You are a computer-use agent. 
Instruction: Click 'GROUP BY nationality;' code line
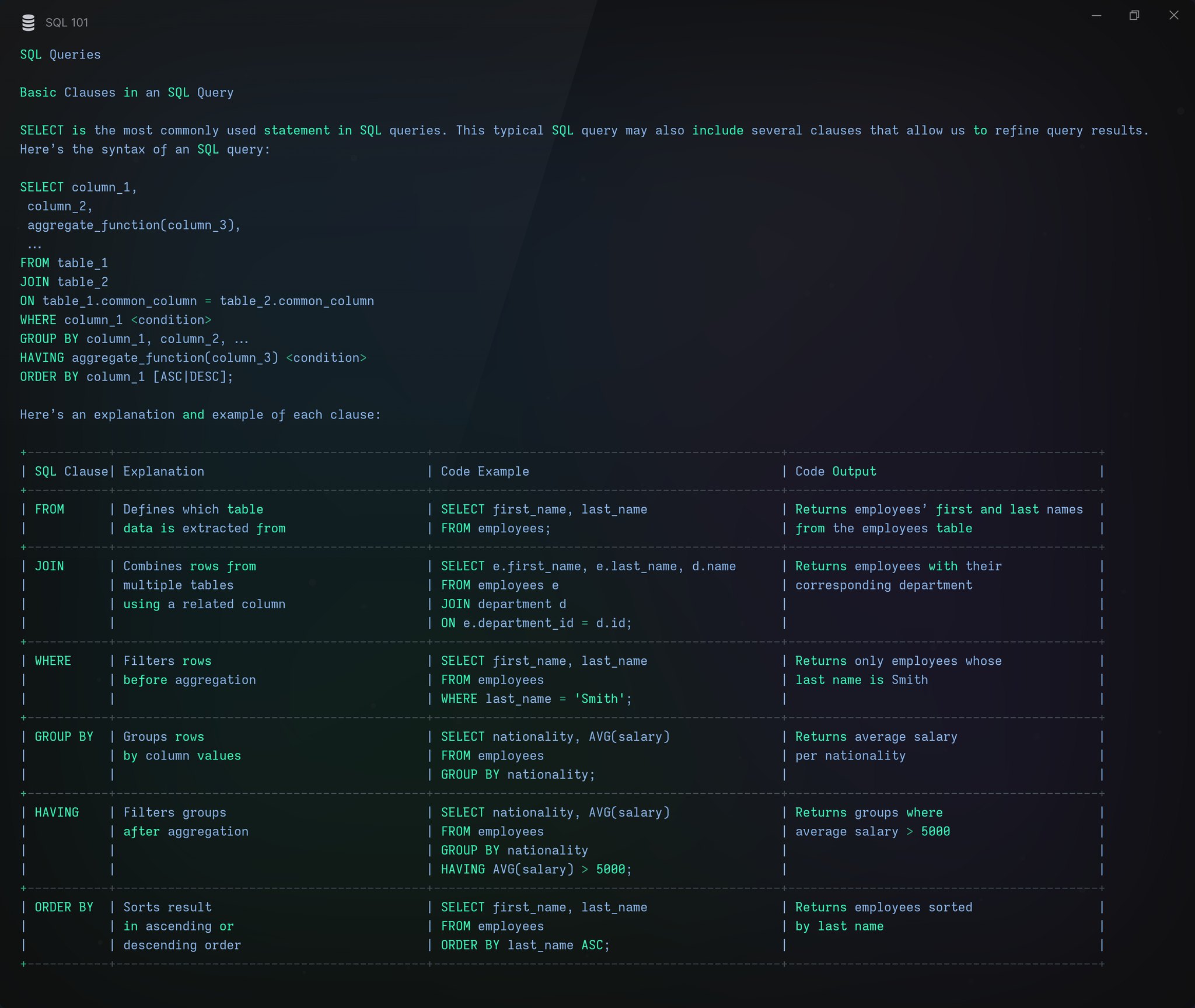pos(518,775)
